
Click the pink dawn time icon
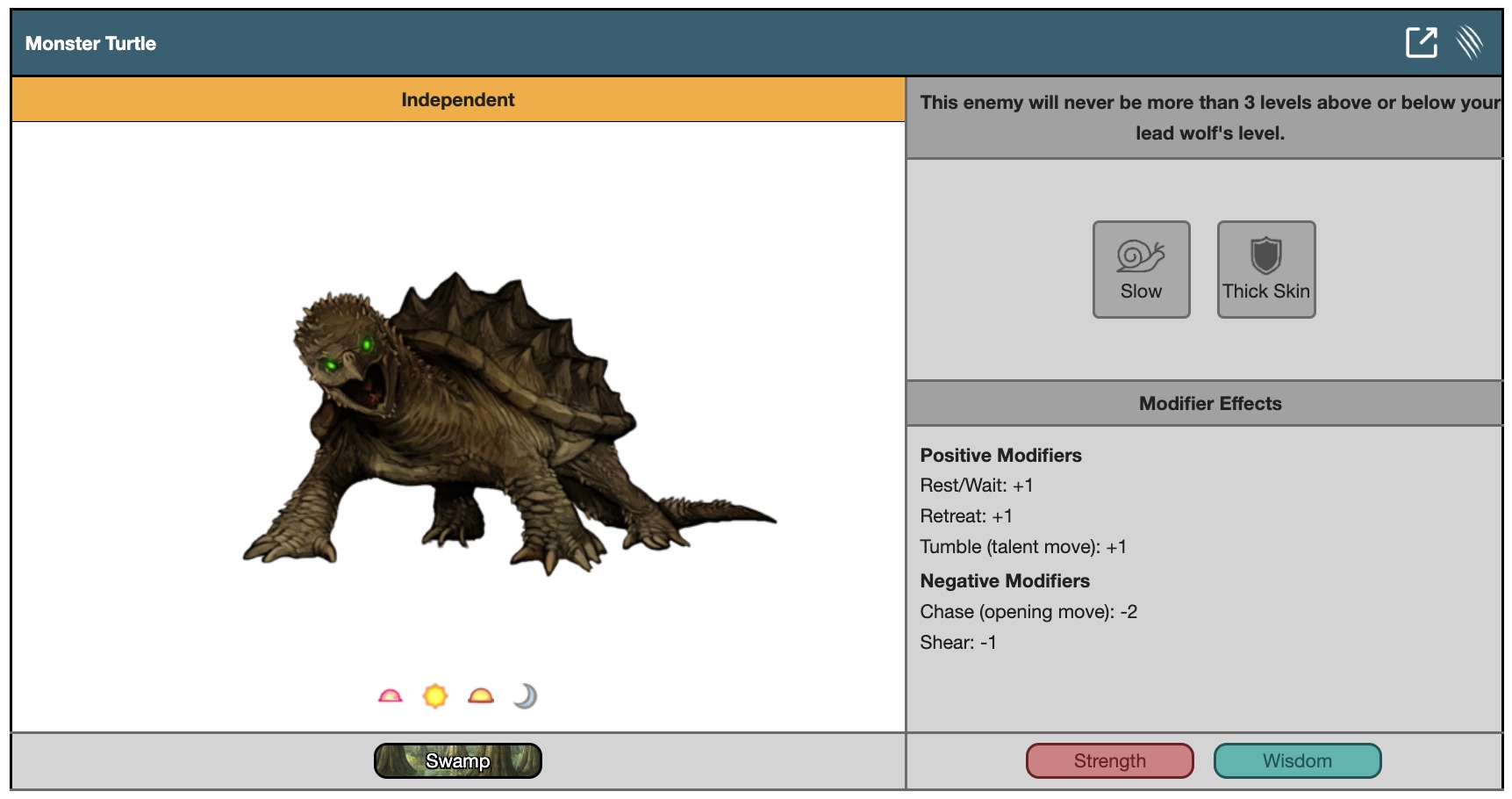pyautogui.click(x=391, y=696)
